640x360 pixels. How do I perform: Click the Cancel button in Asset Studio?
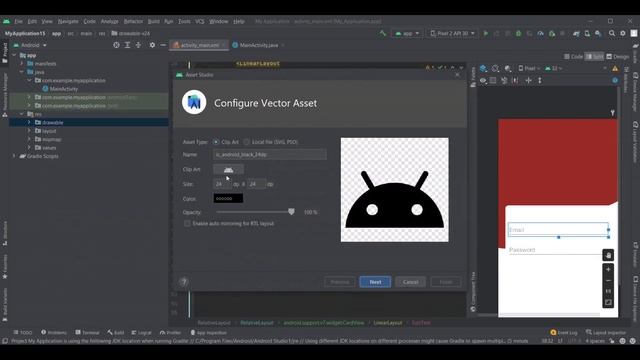410,282
